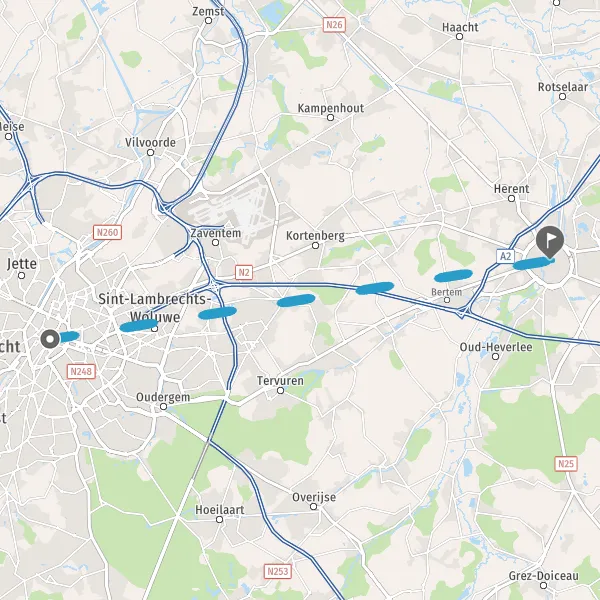Click the N25 road shield

click(566, 464)
